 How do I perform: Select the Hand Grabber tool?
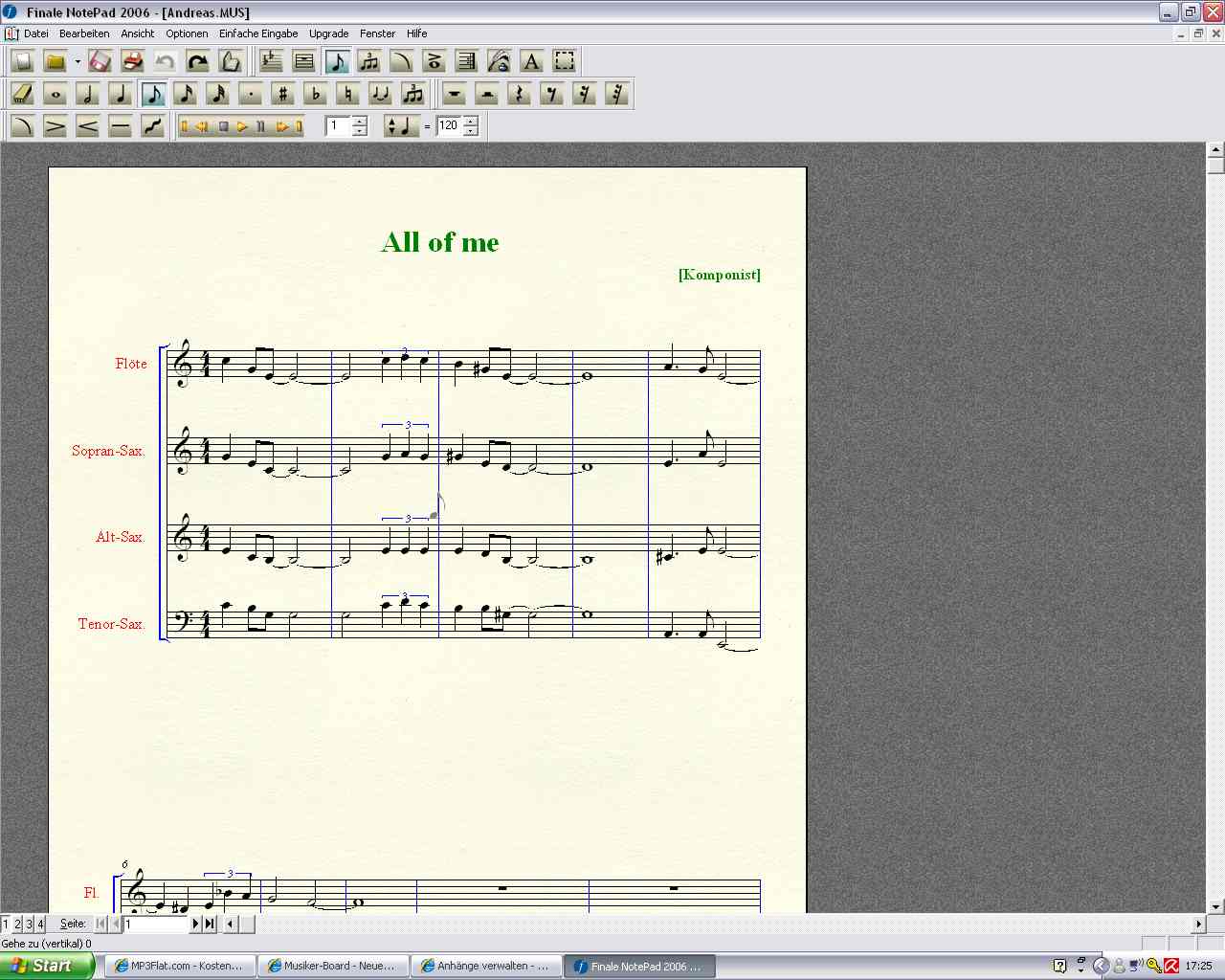coord(230,61)
